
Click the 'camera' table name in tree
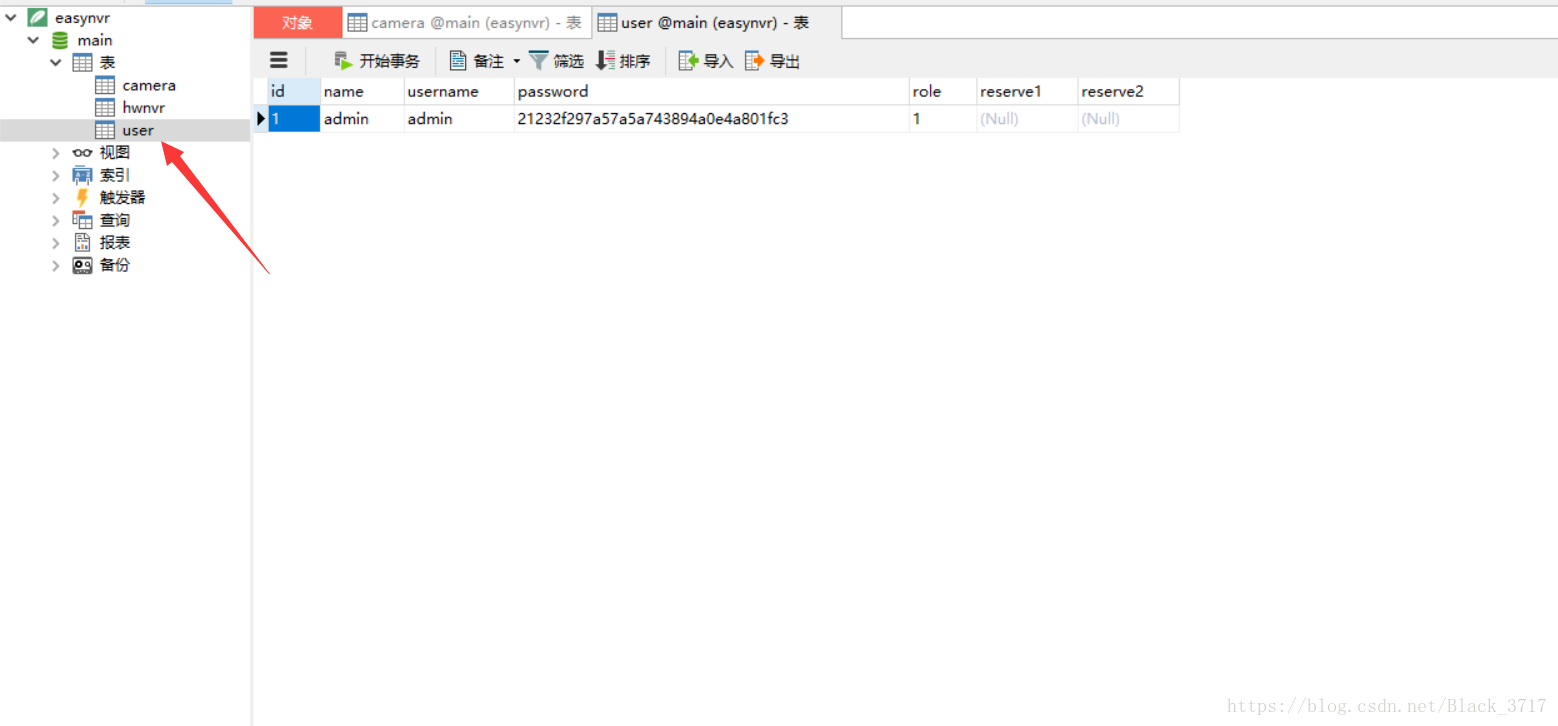click(149, 85)
